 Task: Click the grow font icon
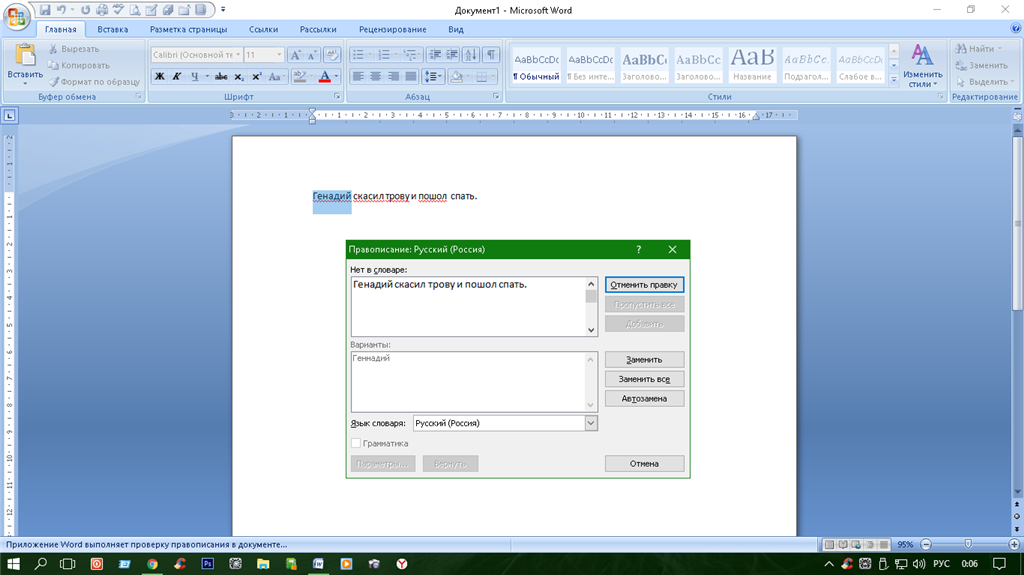click(x=295, y=55)
